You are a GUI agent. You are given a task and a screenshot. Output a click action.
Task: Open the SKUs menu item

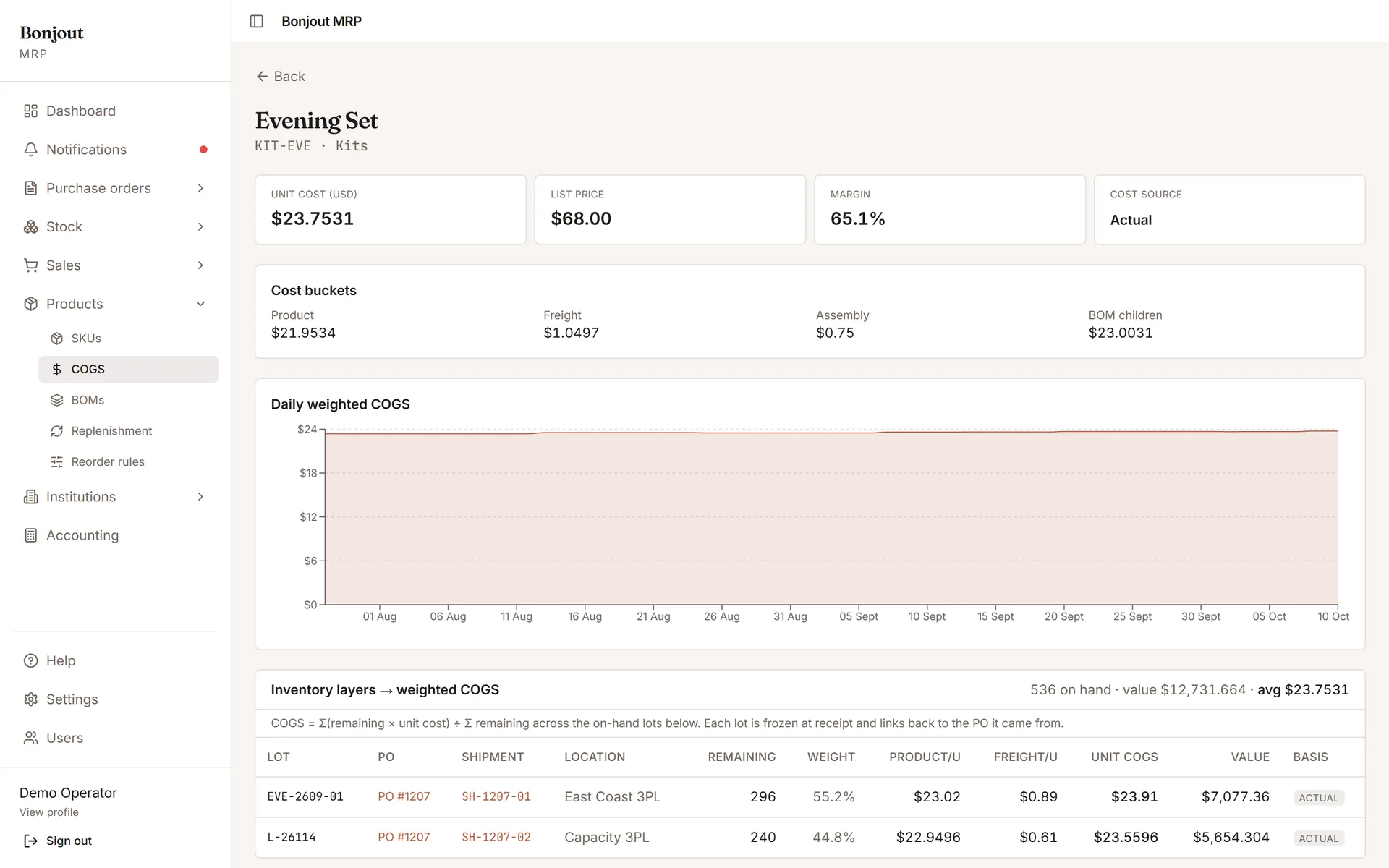click(x=129, y=339)
